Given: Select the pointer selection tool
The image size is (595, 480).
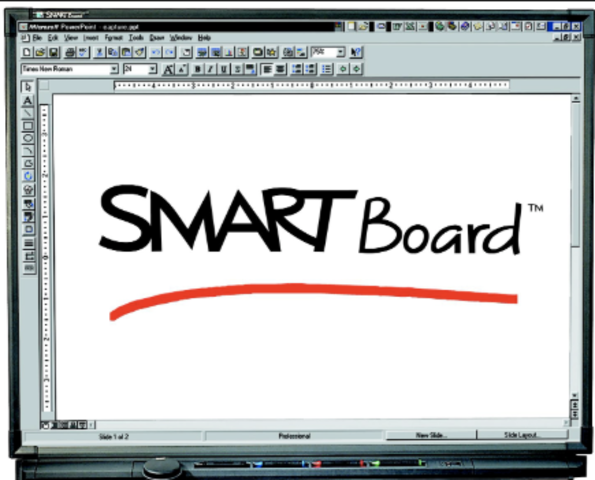Looking at the screenshot, I should pos(28,87).
